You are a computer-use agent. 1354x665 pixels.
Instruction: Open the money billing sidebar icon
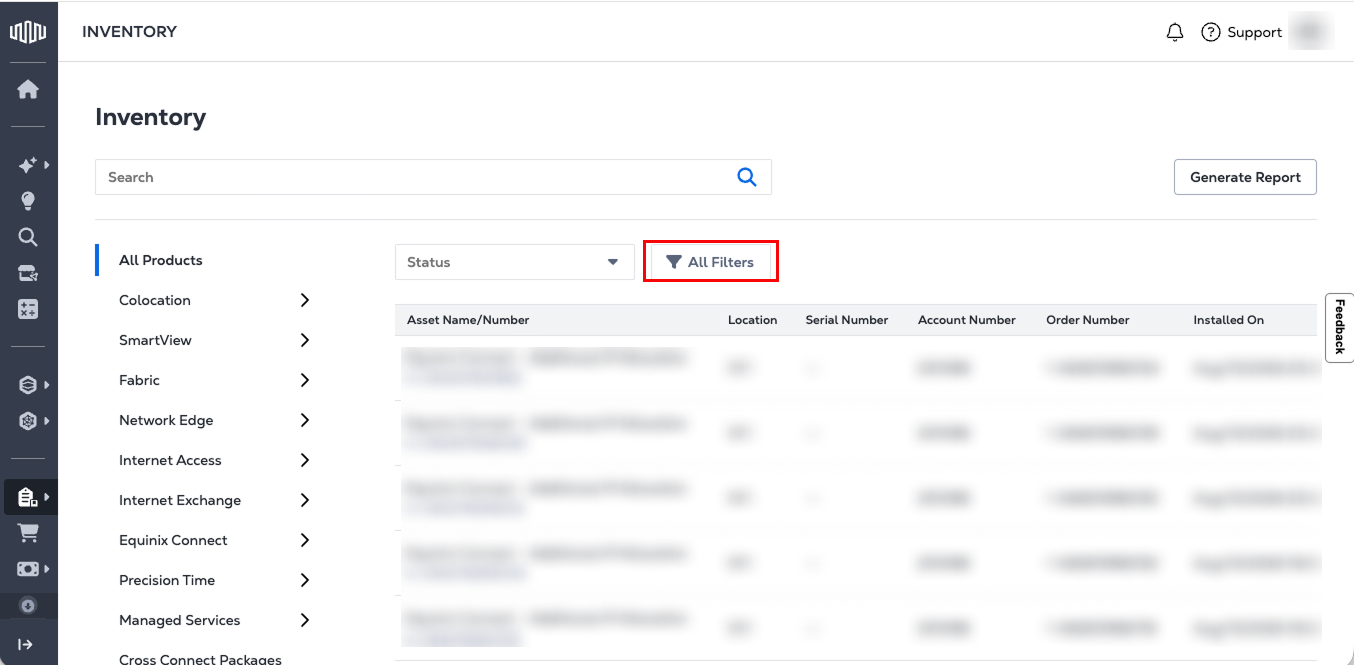[x=28, y=569]
